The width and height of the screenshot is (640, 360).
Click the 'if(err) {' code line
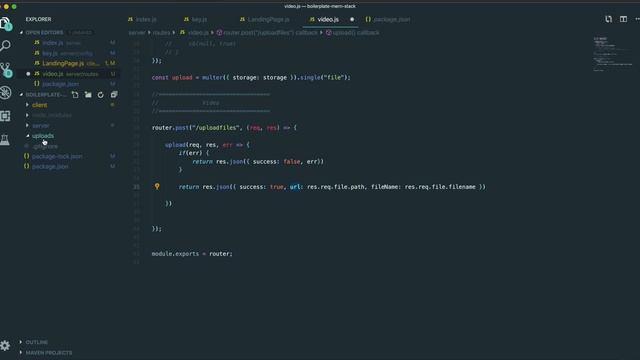click(193, 153)
